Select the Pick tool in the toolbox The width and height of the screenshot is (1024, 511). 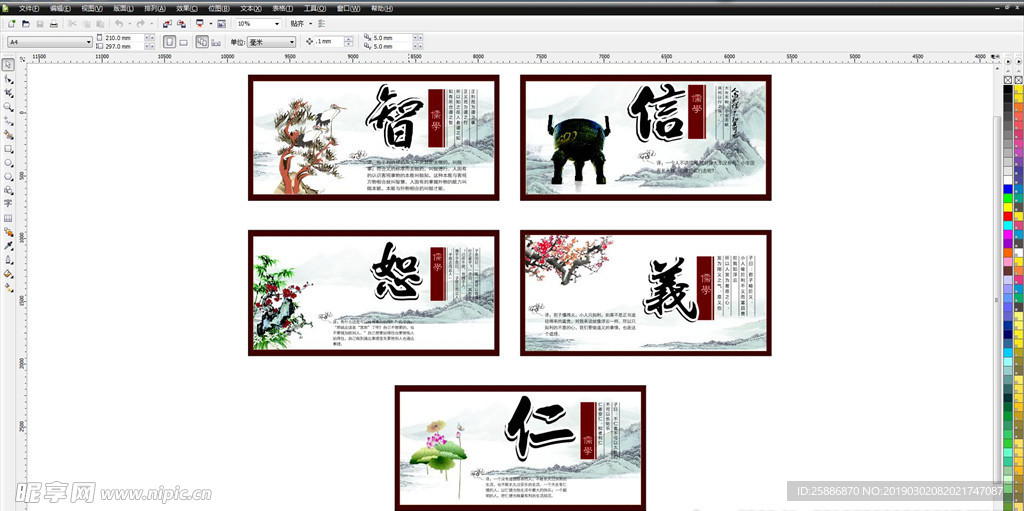8,65
